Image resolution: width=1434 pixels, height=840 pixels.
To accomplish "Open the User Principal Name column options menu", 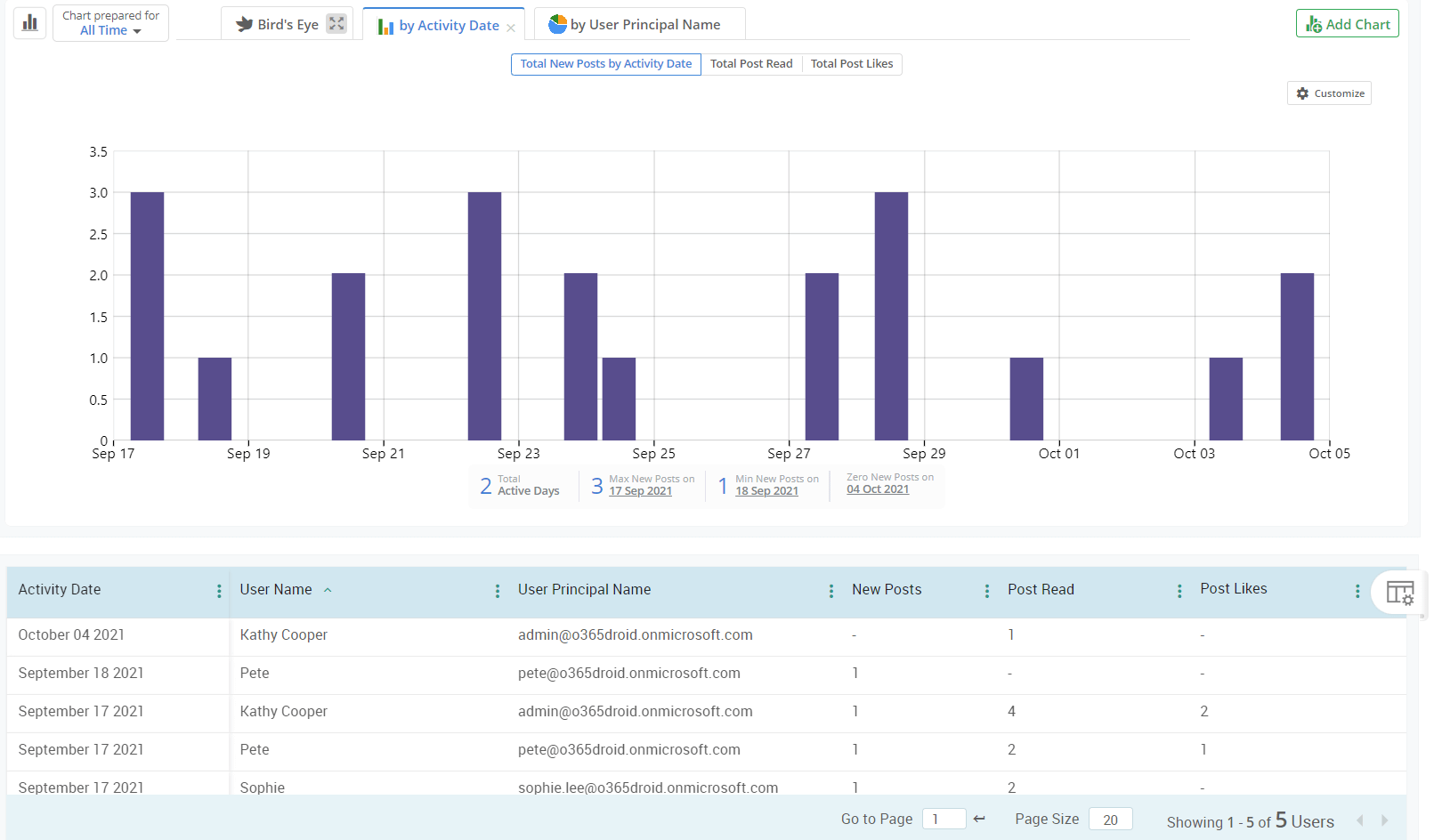I will 830,590.
